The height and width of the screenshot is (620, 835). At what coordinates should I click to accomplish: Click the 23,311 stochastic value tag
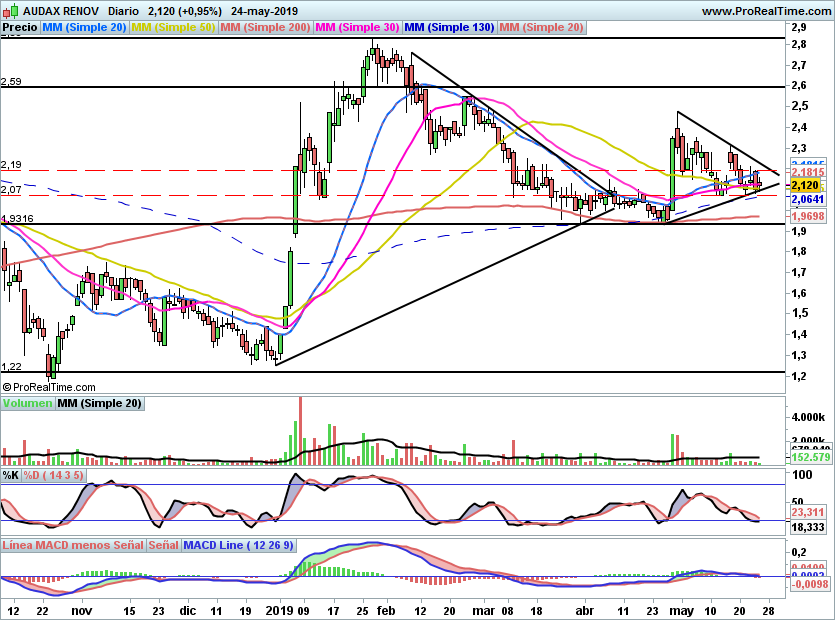(x=808, y=512)
